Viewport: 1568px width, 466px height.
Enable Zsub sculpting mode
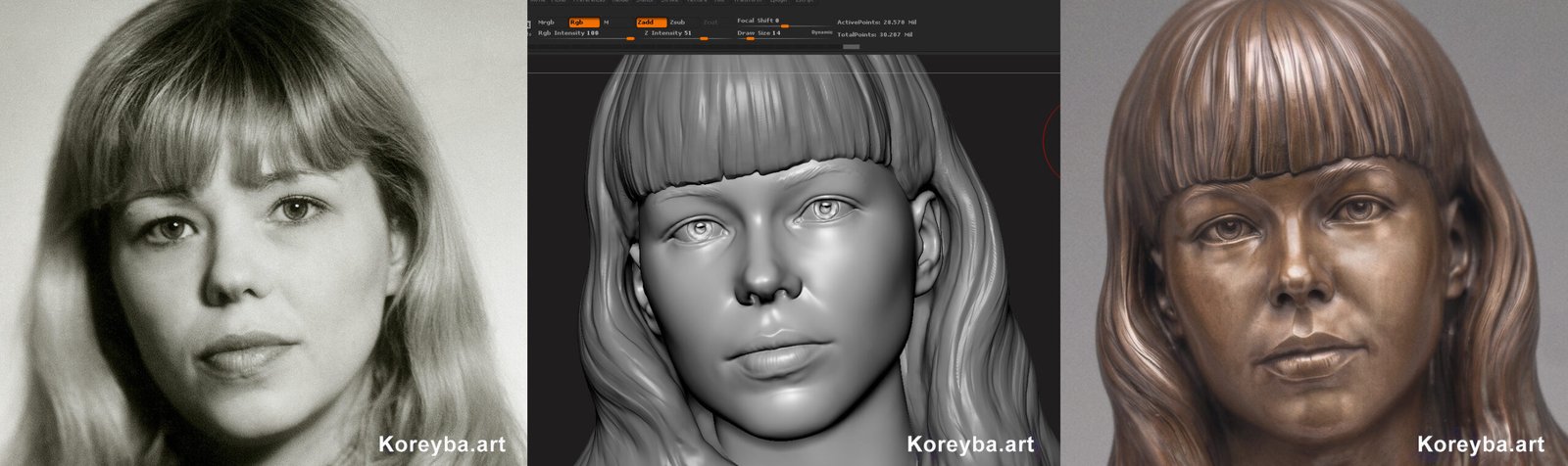pos(677,22)
